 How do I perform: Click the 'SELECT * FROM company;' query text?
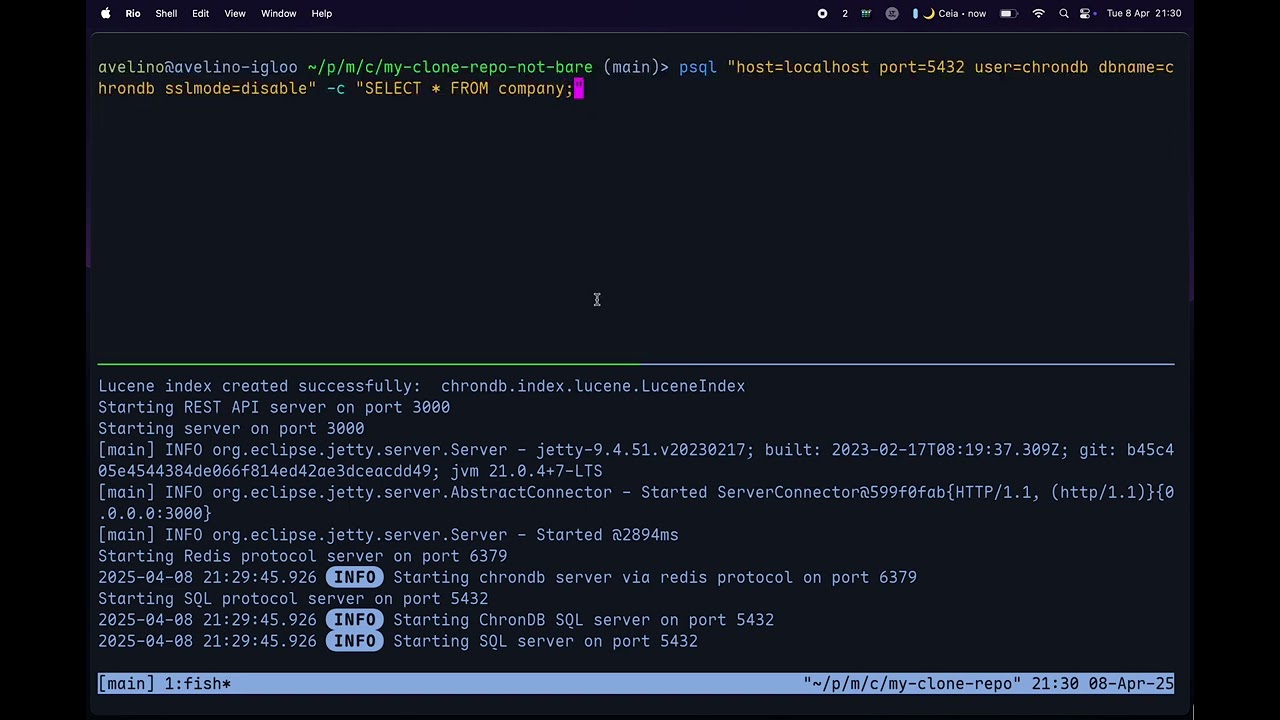(x=468, y=89)
